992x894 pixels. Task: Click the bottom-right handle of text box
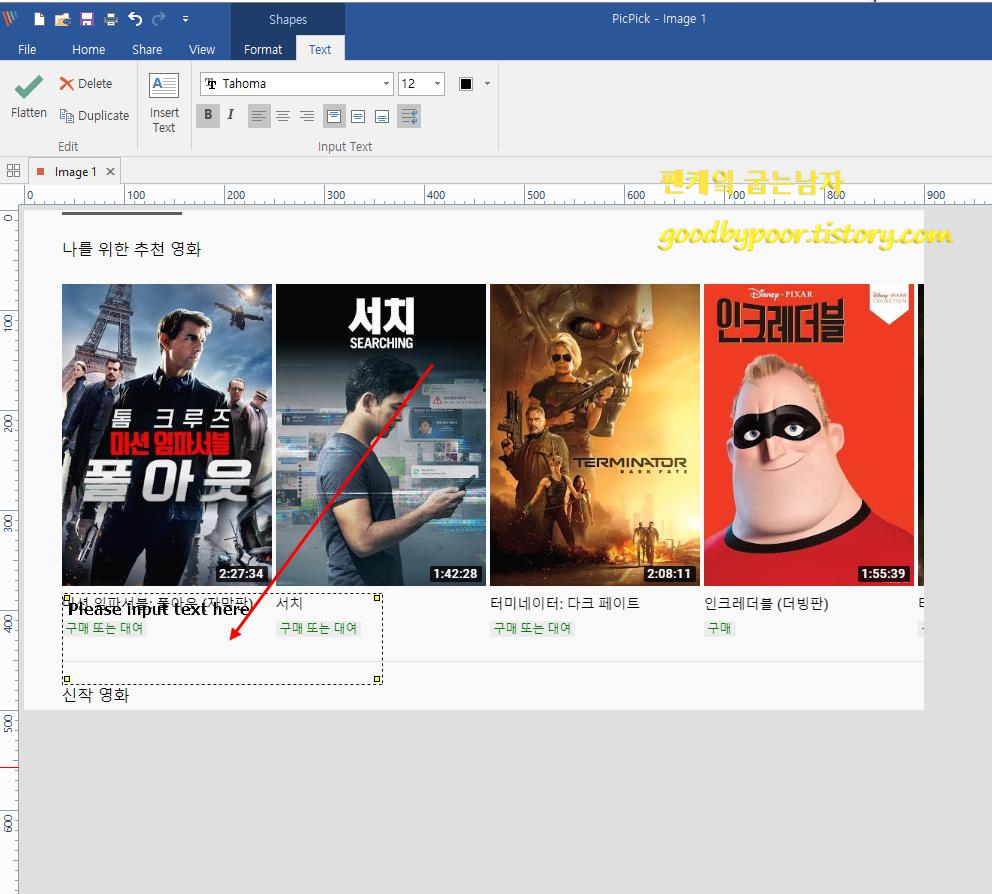(x=377, y=680)
